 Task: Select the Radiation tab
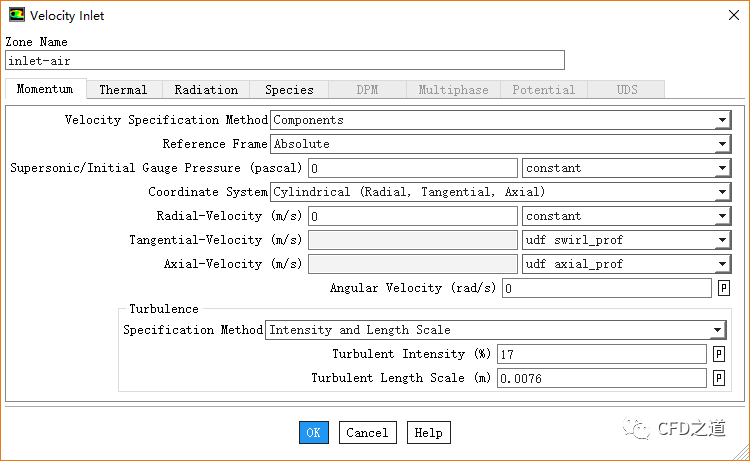tap(206, 90)
